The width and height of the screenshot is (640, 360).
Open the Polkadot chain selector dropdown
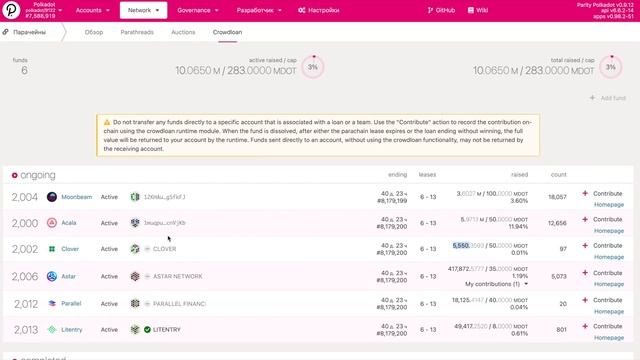coord(43,10)
